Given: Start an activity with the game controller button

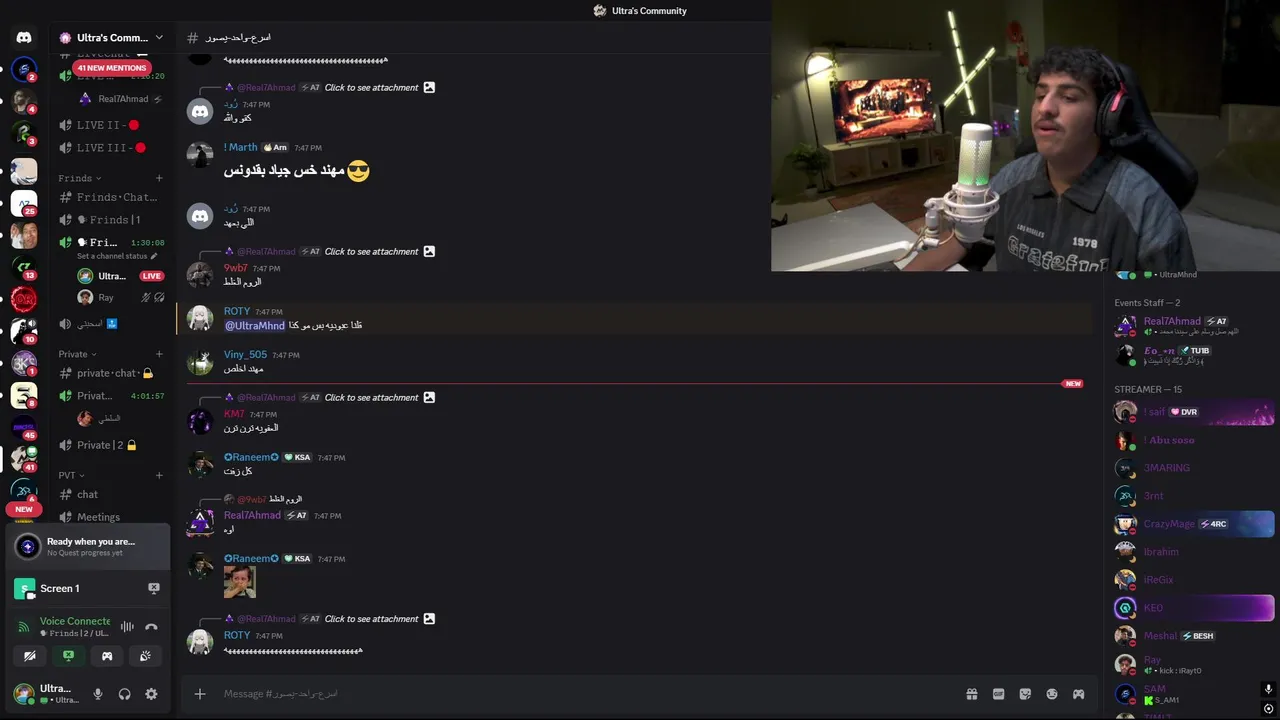Looking at the screenshot, I should pyautogui.click(x=107, y=656).
